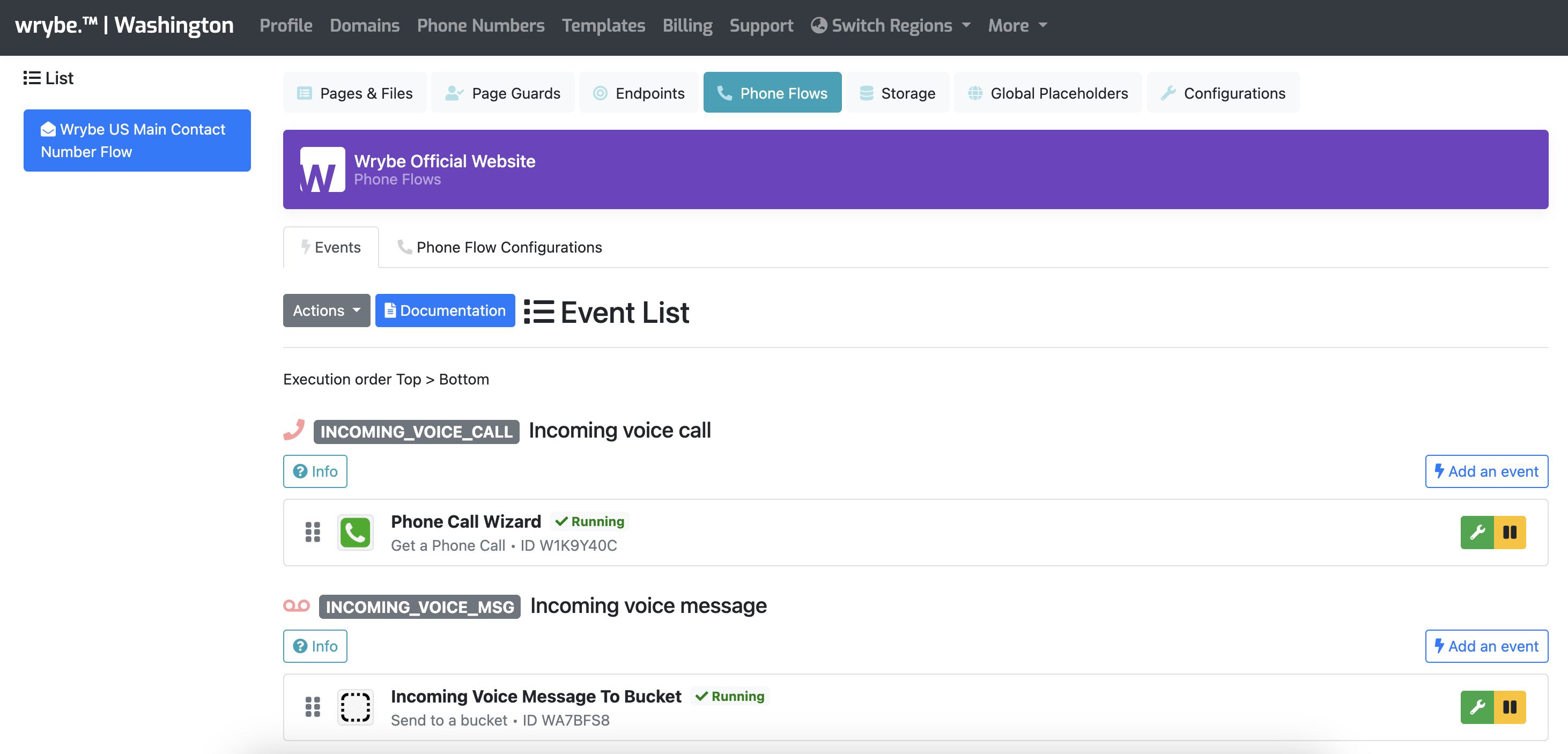Expand the More menu
Screen dimensions: 1568x754
(1017, 26)
